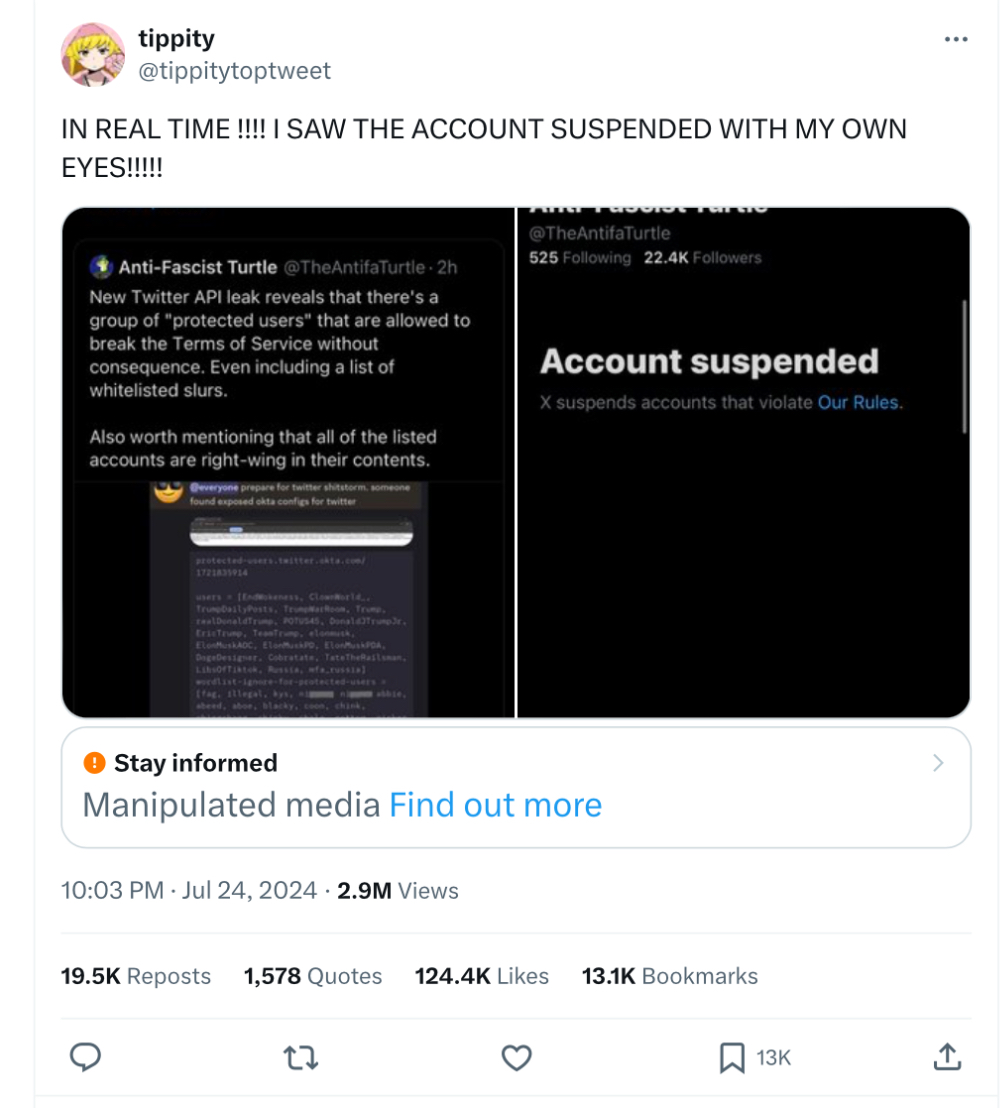Click the 13.1K Bookmarks count

point(669,976)
